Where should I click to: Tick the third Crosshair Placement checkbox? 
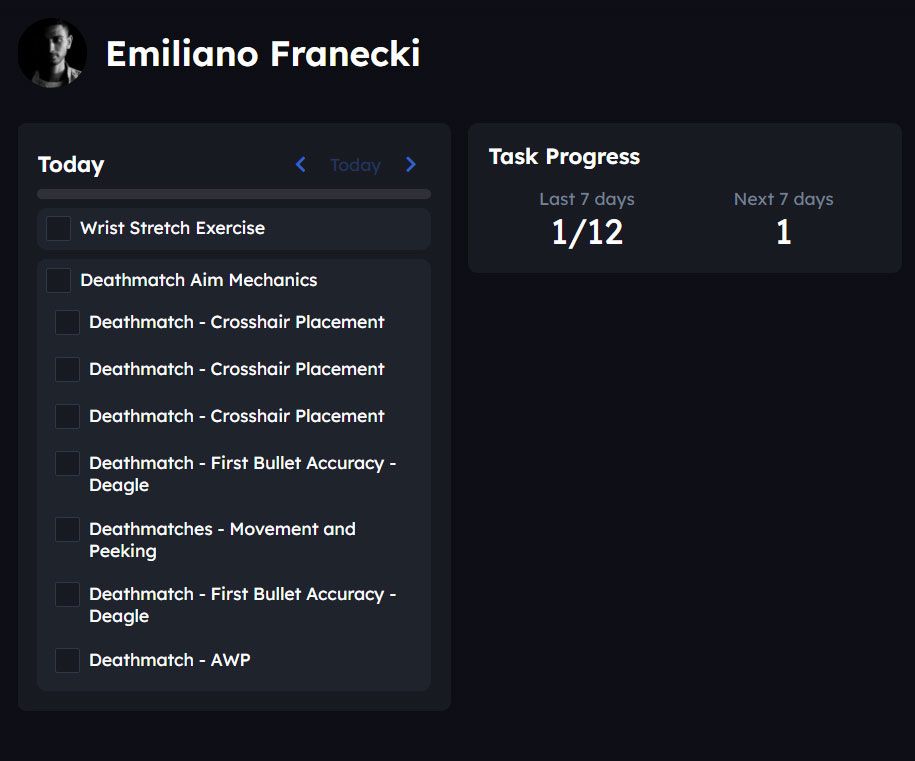pyautogui.click(x=67, y=416)
